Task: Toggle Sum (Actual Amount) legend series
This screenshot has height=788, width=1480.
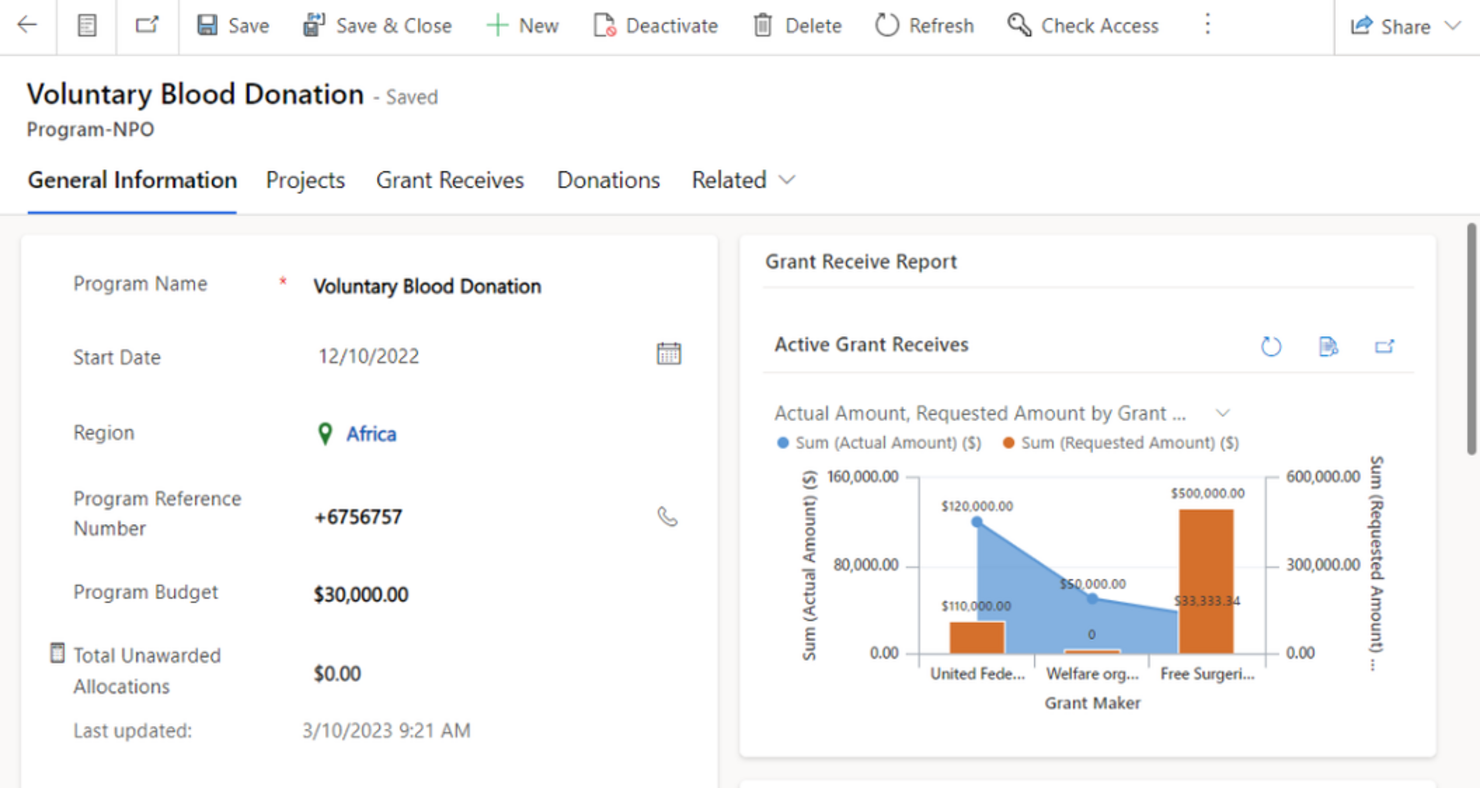Action: click(878, 443)
